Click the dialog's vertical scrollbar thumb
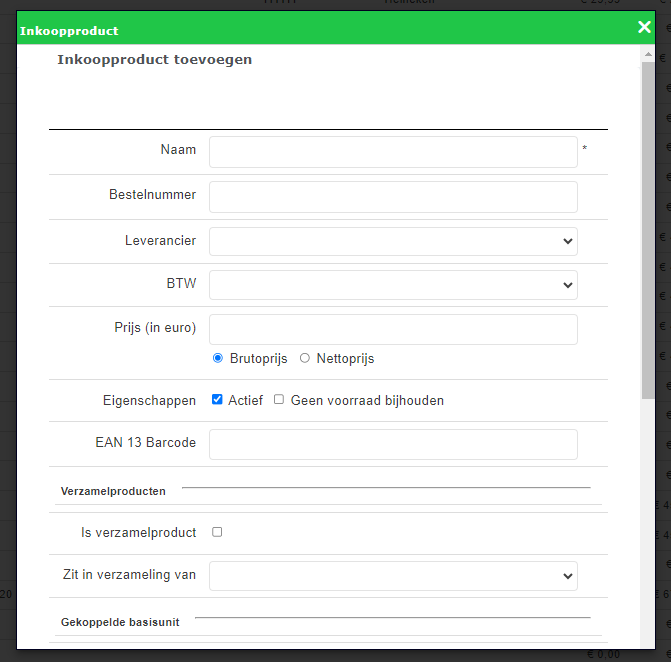 point(648,230)
